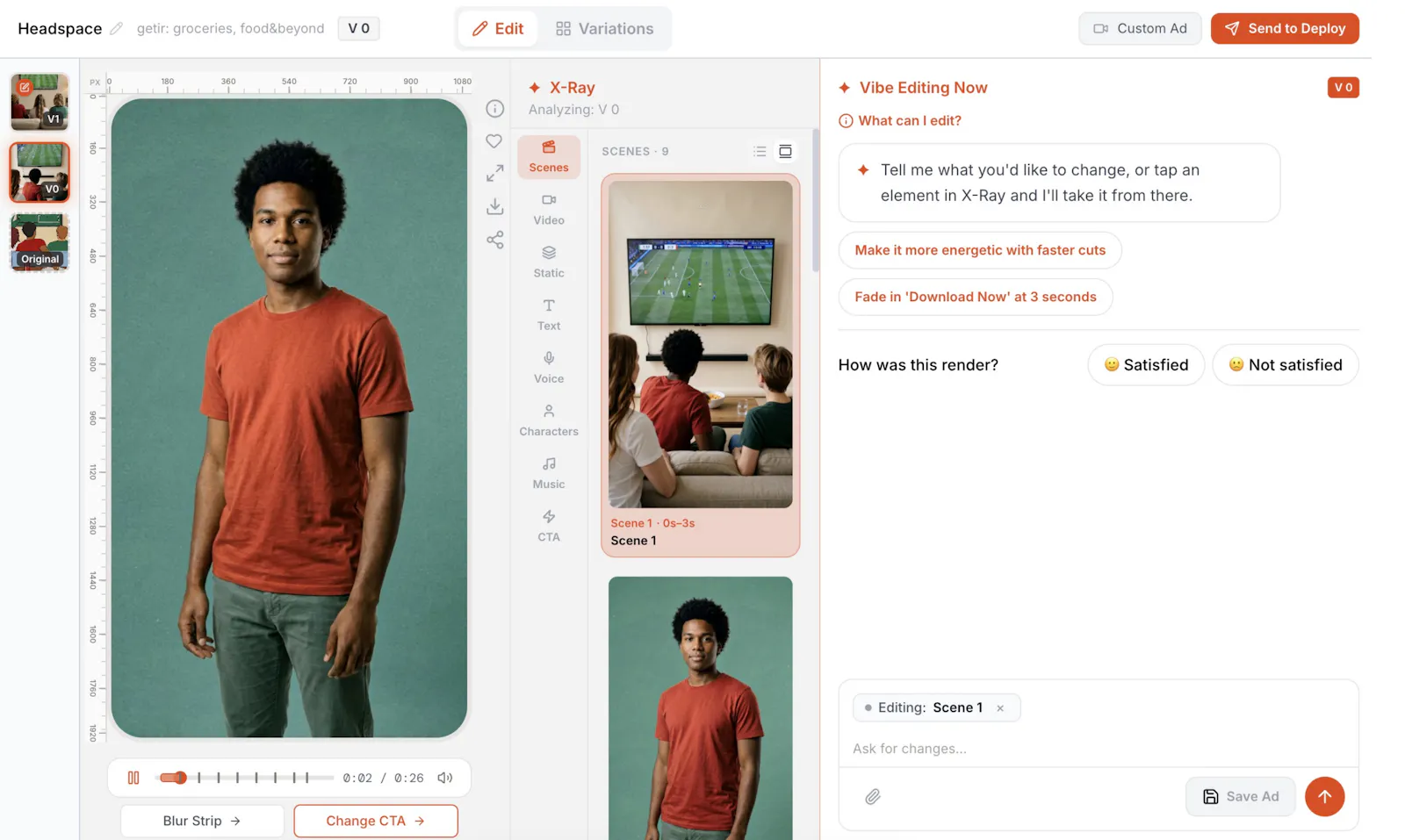Favorite the ad with the heart icon
1405x840 pixels.
click(x=494, y=140)
